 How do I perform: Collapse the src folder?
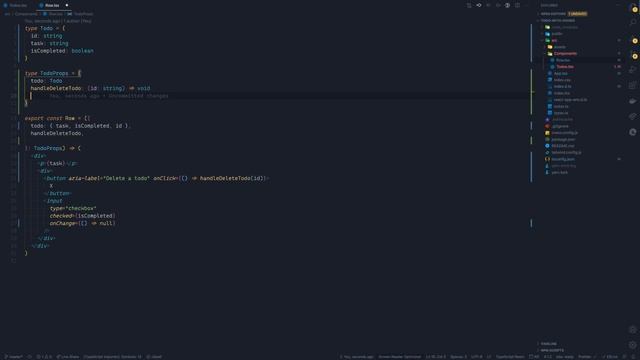pos(554,40)
